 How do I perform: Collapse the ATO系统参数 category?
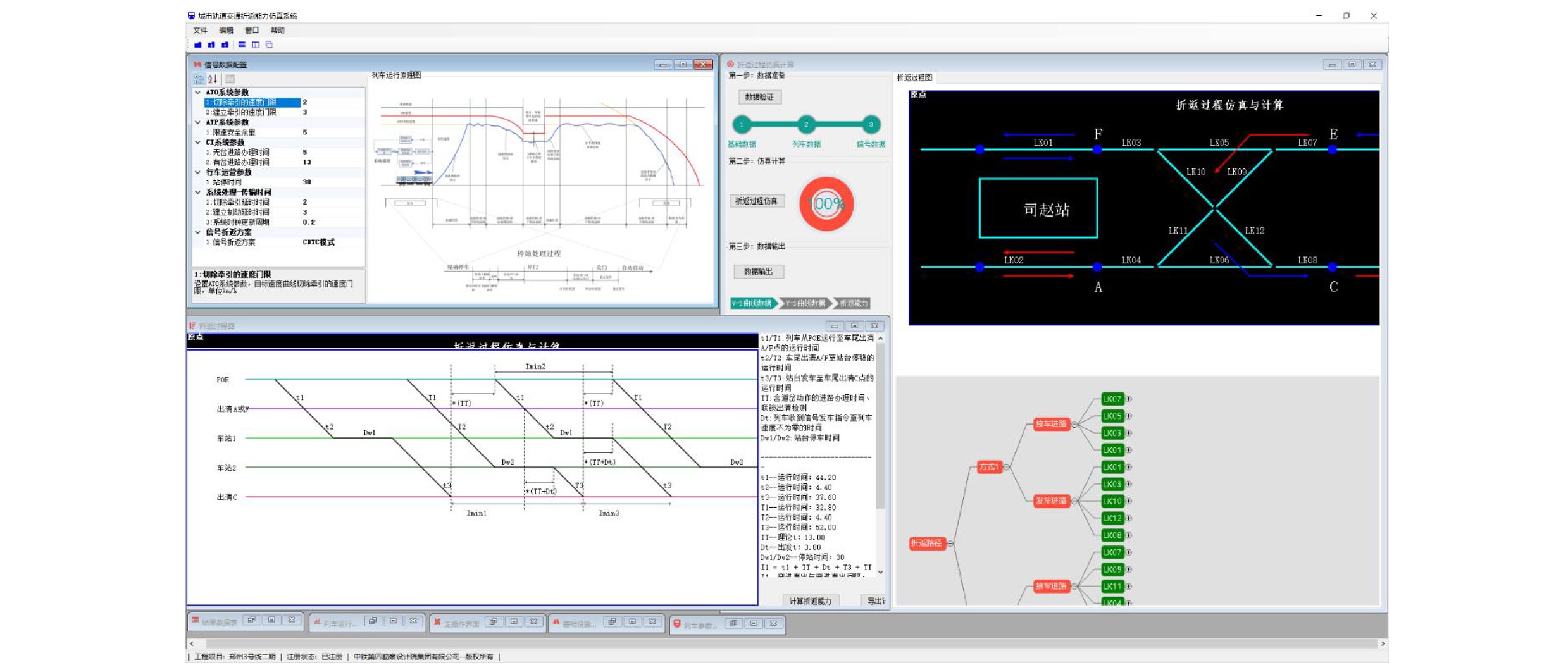click(198, 92)
